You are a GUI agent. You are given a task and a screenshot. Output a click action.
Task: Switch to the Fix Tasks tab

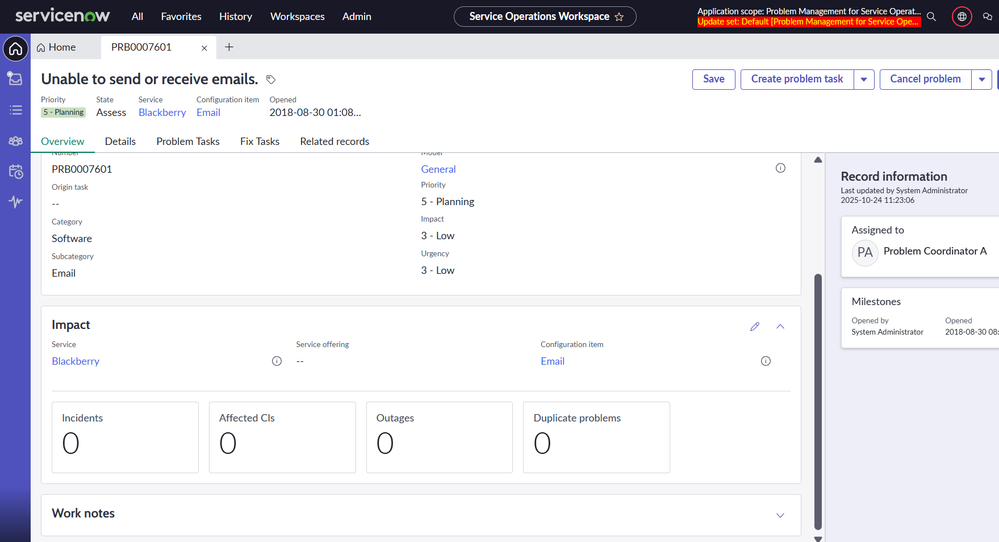coord(260,141)
